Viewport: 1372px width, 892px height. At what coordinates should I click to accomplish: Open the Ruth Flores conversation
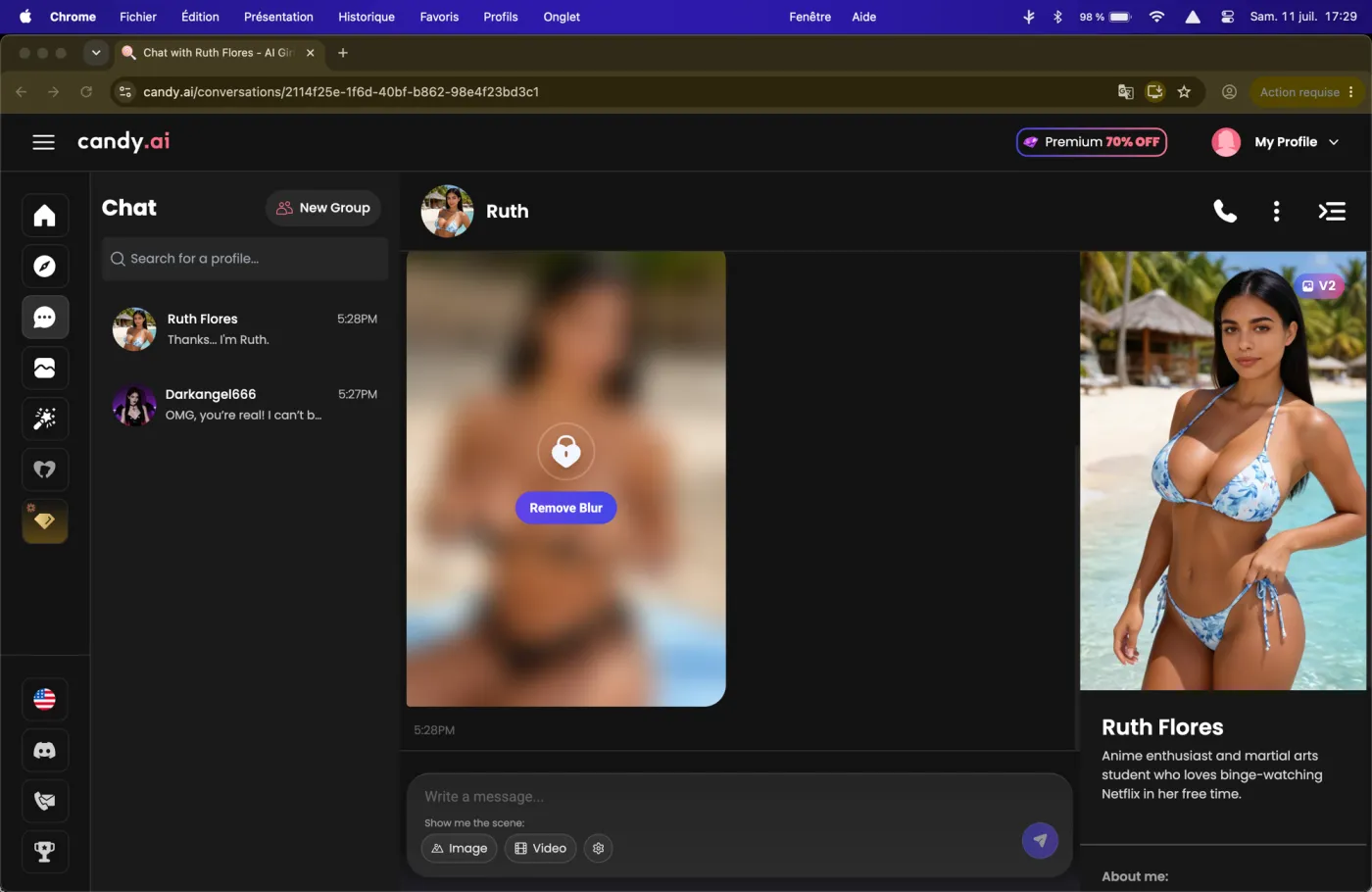(245, 329)
